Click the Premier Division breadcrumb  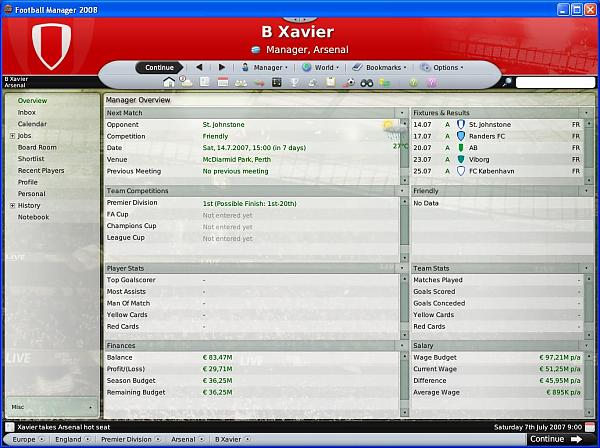click(127, 439)
